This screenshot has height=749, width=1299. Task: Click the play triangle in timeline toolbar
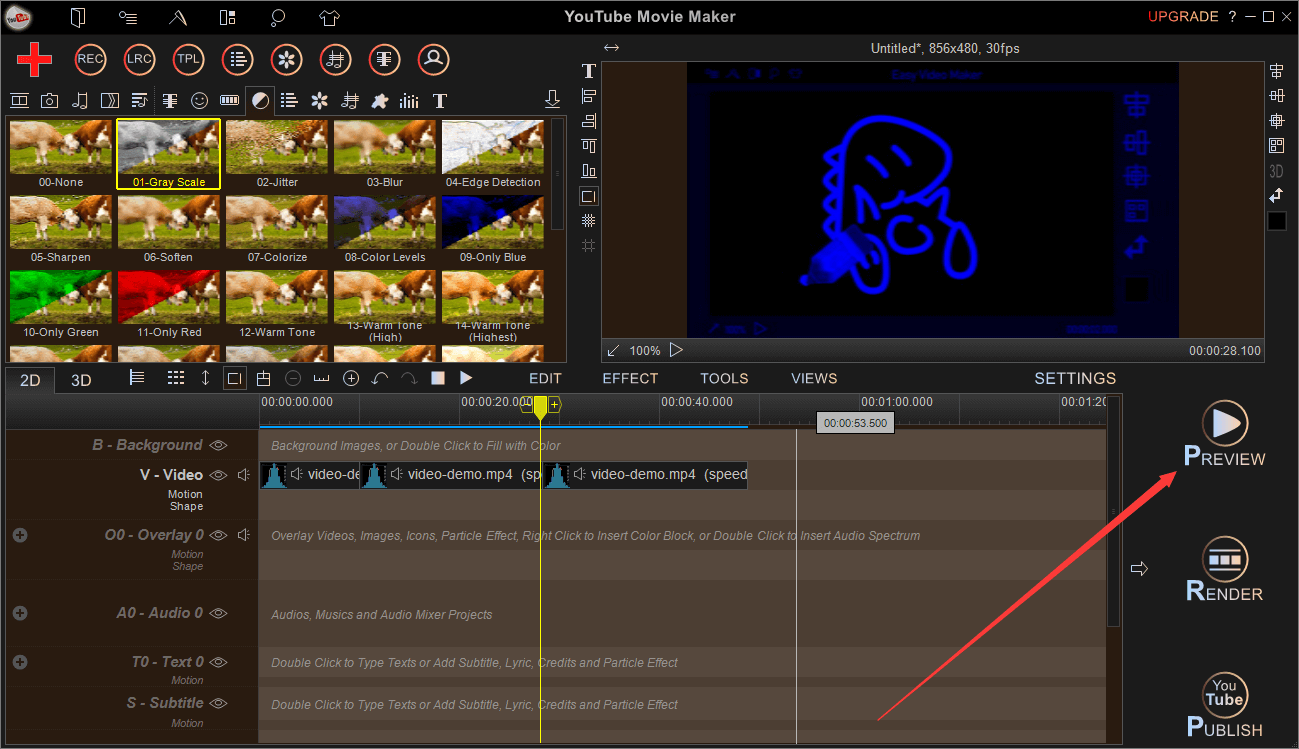[466, 378]
